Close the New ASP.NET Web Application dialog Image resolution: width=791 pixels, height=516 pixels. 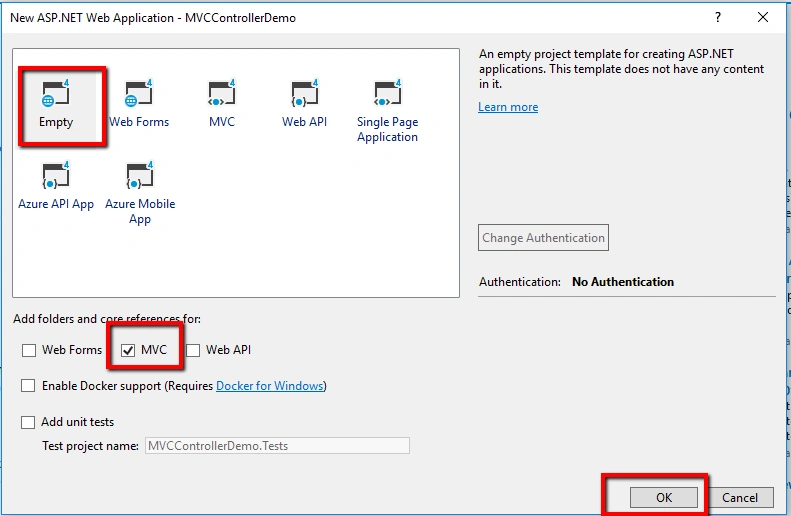point(763,18)
